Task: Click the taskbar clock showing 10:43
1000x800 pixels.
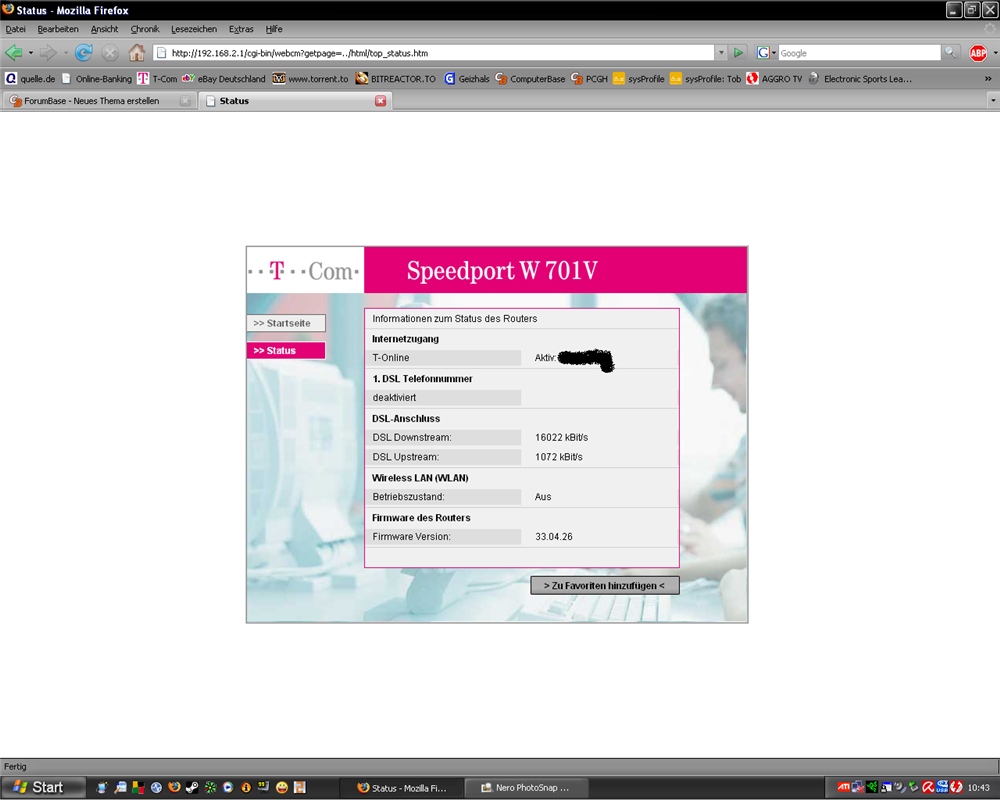Action: click(979, 788)
